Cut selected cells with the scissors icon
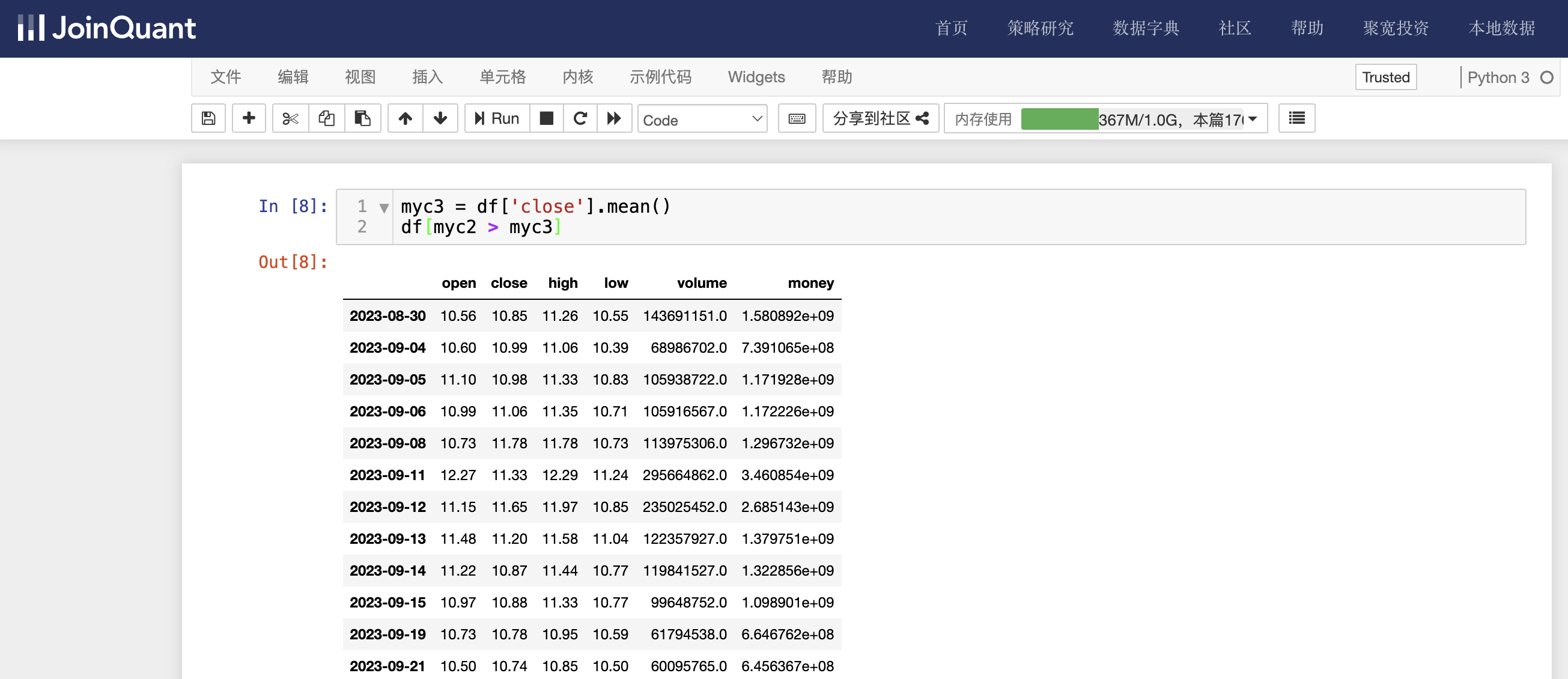This screenshot has width=1568, height=679. 290,118
